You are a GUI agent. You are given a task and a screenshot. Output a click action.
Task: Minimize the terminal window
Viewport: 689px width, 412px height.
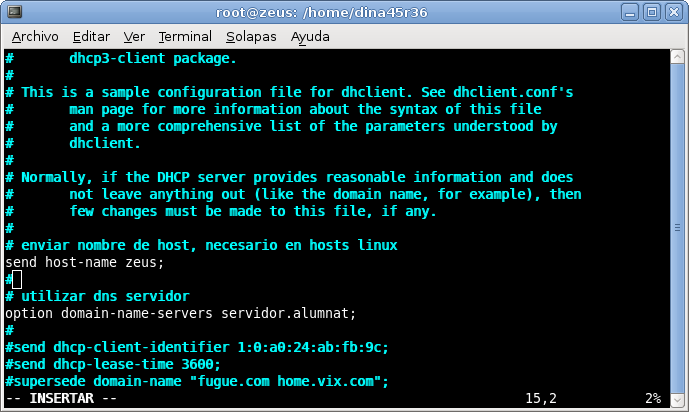point(630,12)
